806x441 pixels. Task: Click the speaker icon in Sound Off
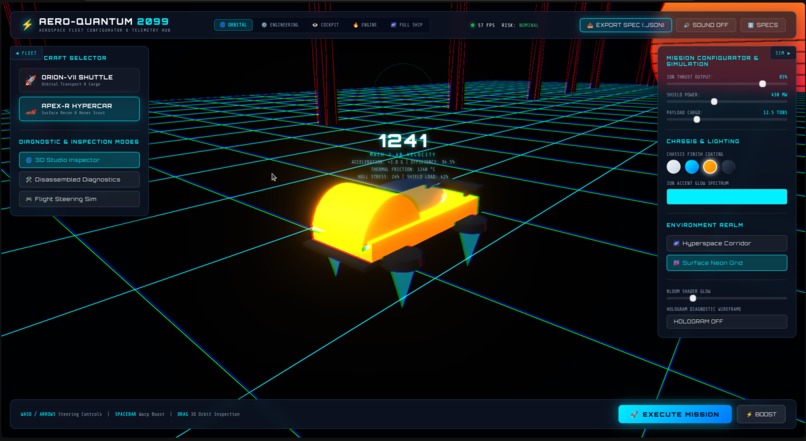[686, 25]
